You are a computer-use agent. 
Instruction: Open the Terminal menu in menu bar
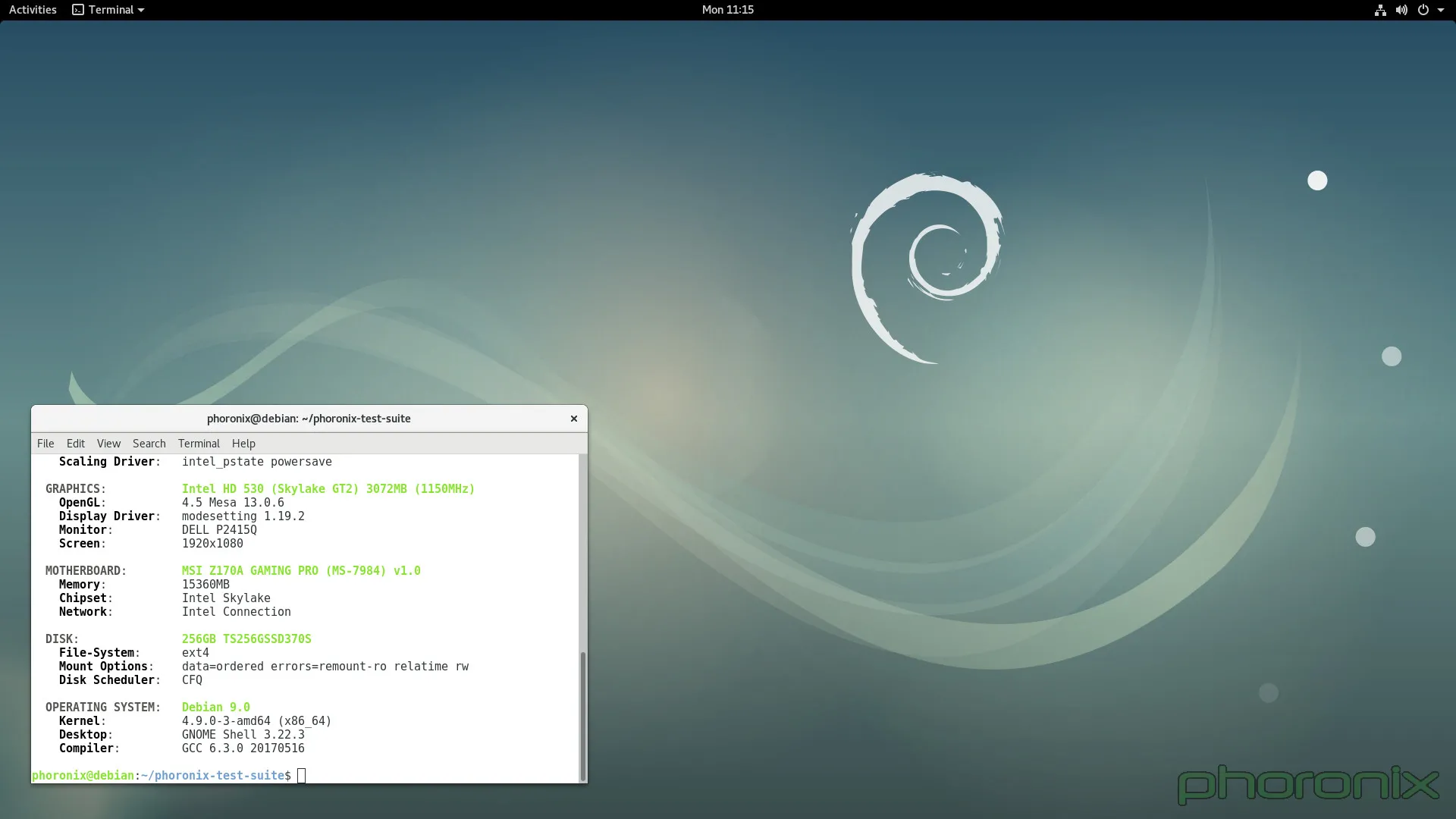pos(199,444)
